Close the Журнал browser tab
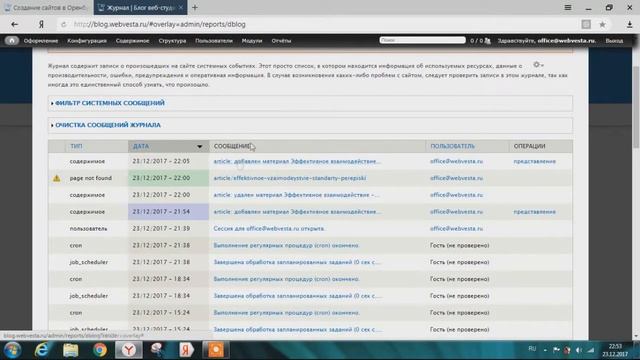Viewport: 640px width, 360px height. 181,7
